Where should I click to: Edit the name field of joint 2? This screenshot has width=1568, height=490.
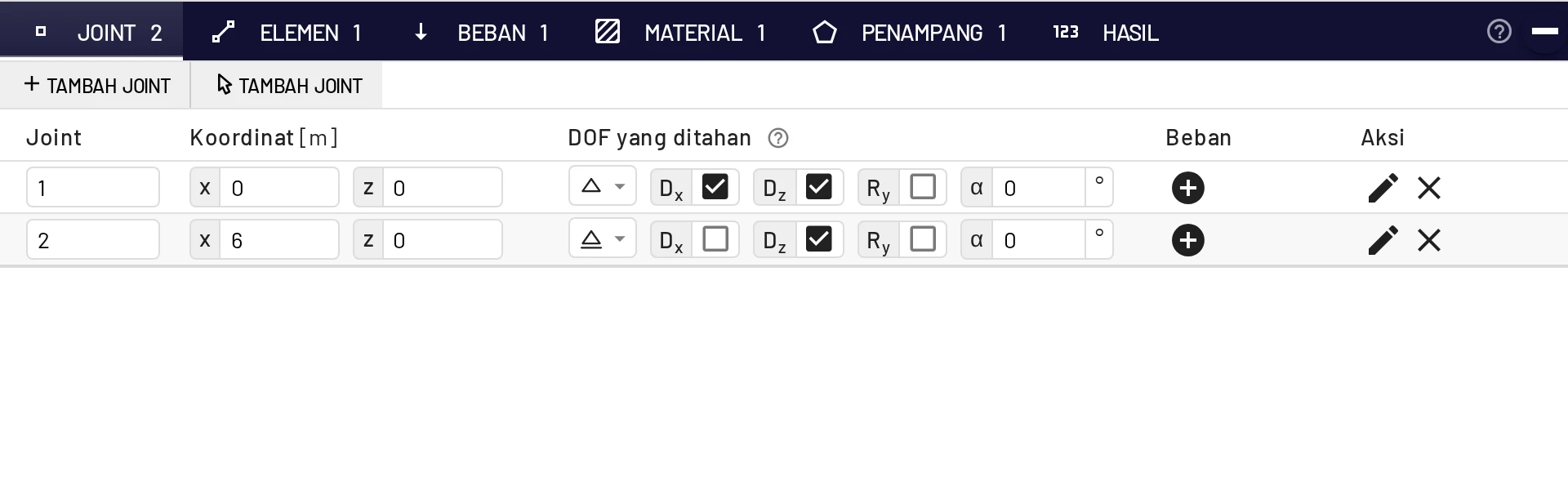click(93, 239)
